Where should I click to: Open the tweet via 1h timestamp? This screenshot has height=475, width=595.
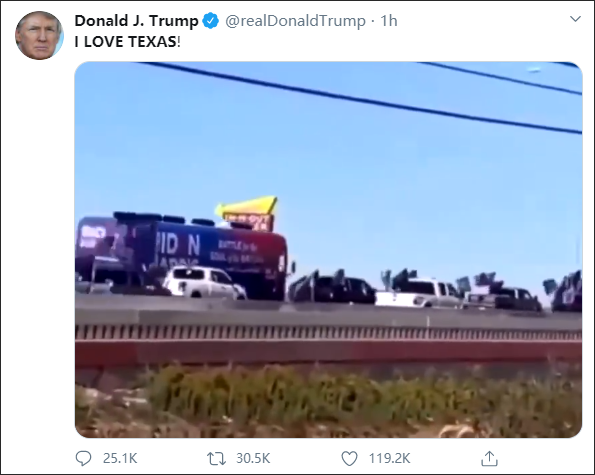click(x=389, y=21)
